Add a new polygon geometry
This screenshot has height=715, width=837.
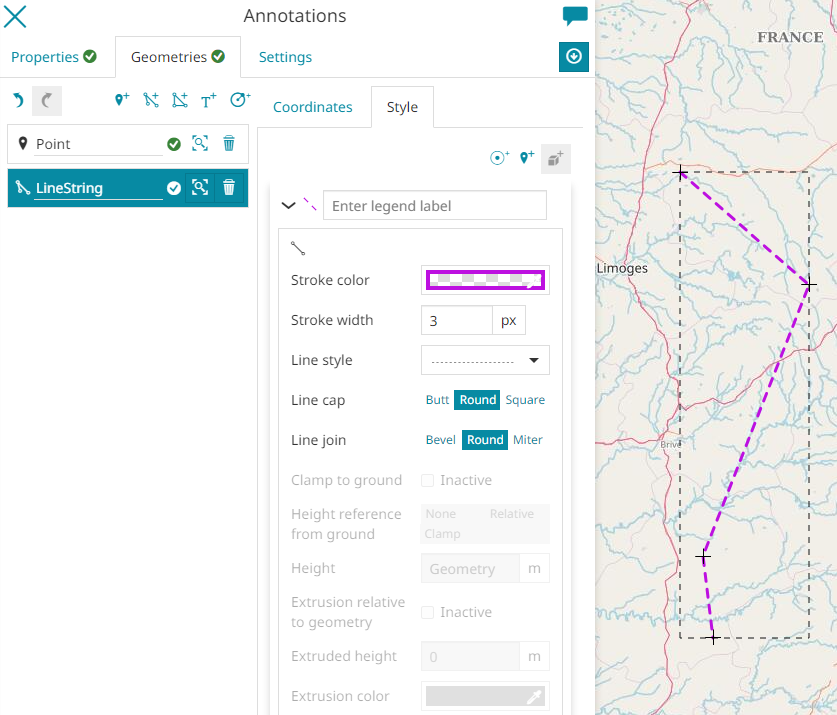[x=179, y=100]
